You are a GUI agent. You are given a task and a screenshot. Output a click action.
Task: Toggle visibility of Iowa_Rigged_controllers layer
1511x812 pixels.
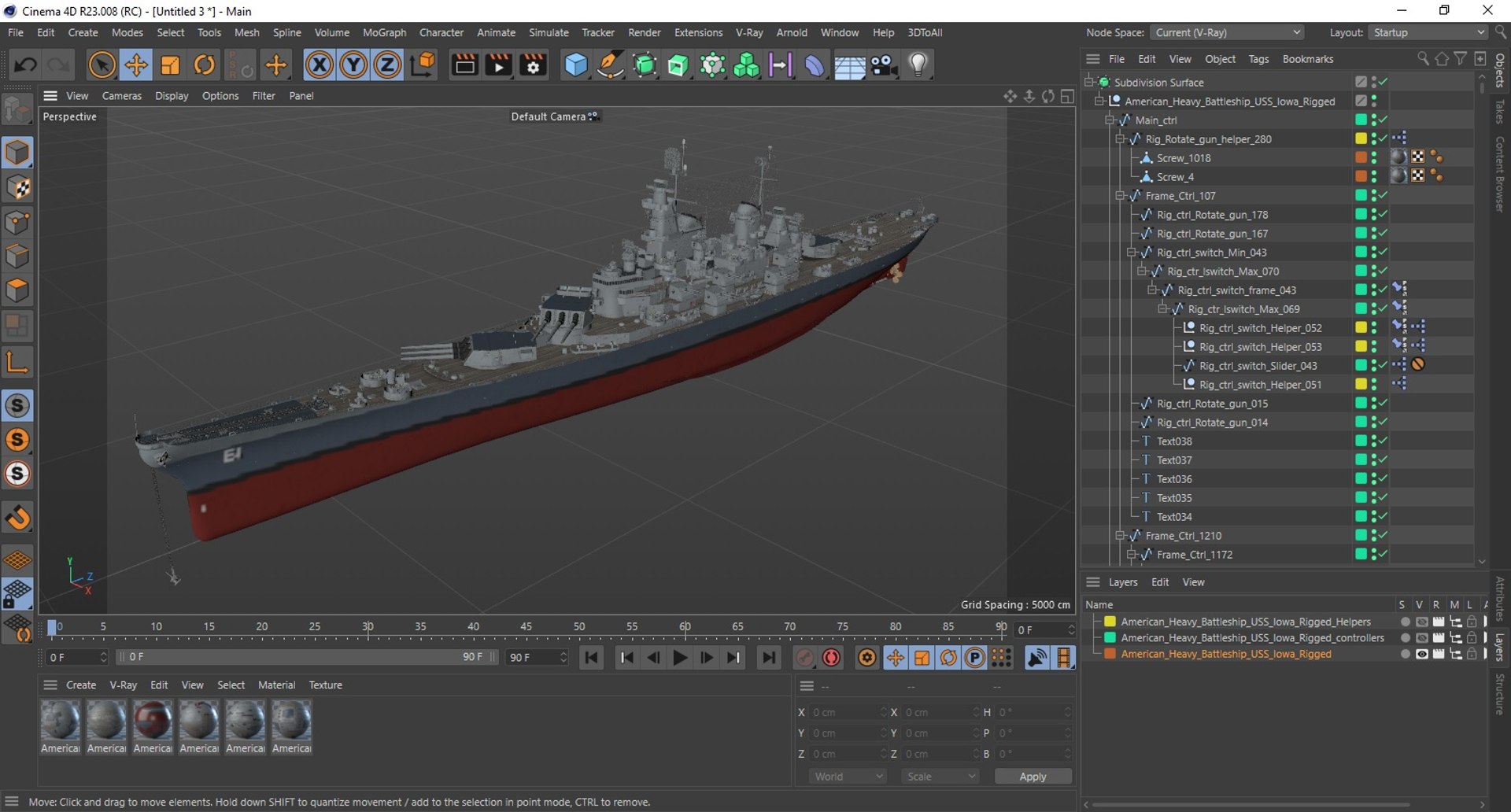[x=1421, y=638]
